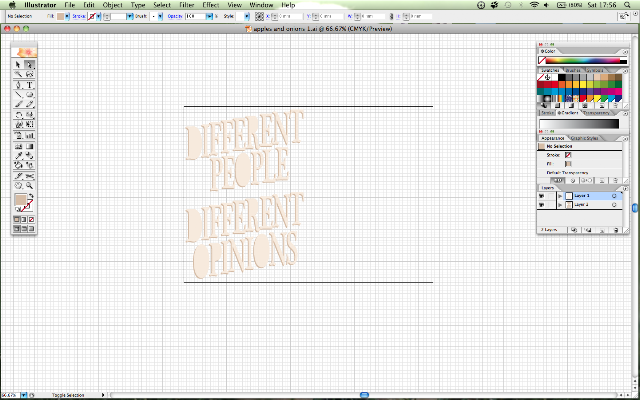The image size is (640, 400).
Task: Select the Pen tool
Action: point(18,85)
